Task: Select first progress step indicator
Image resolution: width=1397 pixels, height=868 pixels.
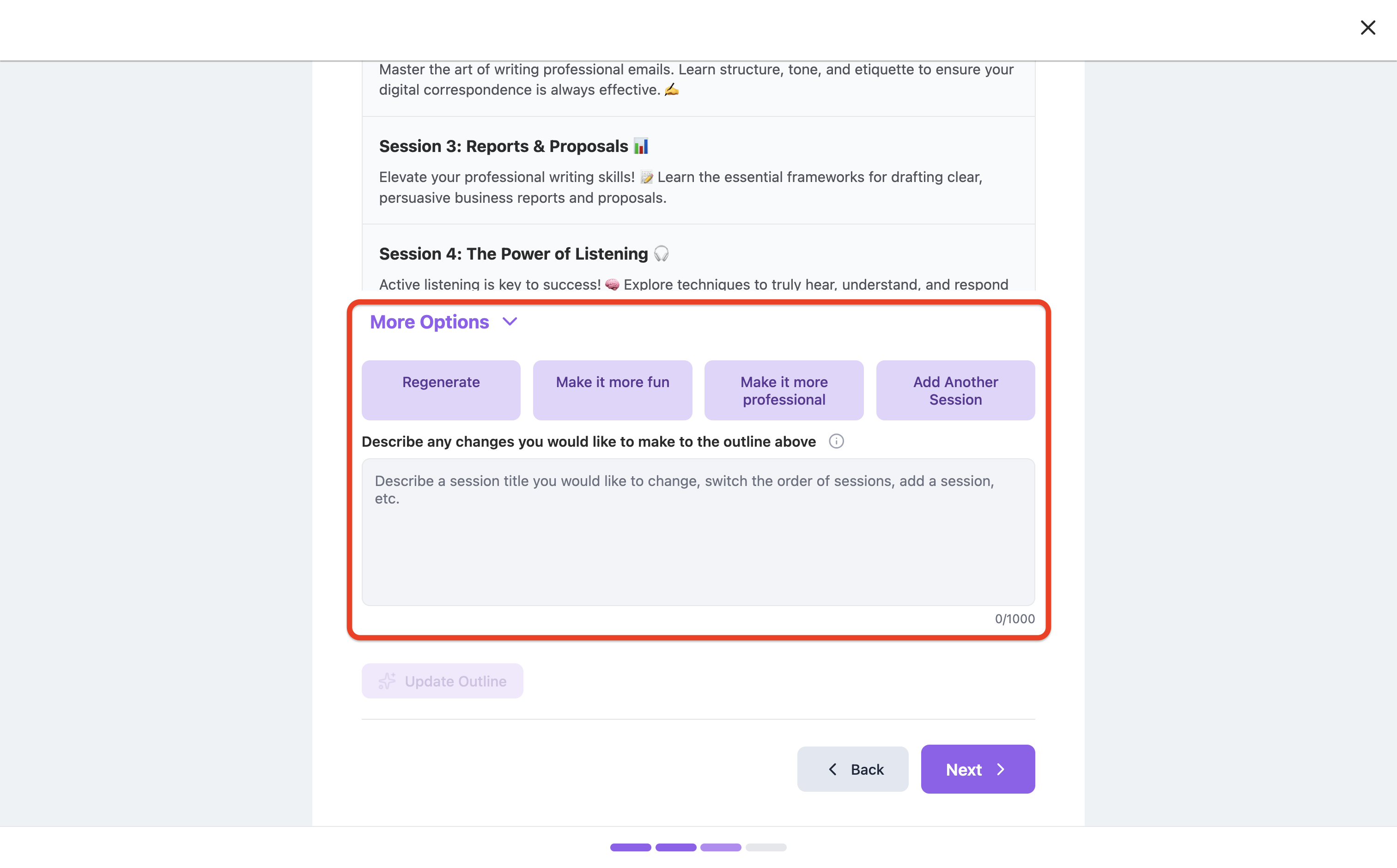Action: pyautogui.click(x=630, y=847)
